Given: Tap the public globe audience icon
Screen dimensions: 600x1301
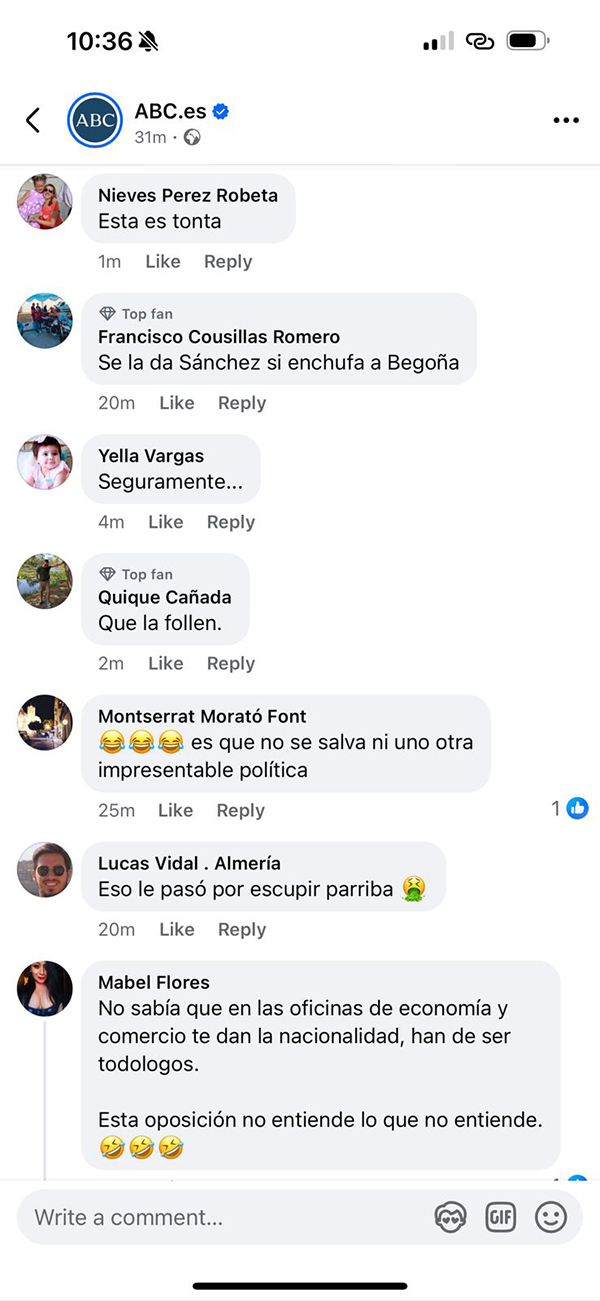Looking at the screenshot, I should 192,137.
